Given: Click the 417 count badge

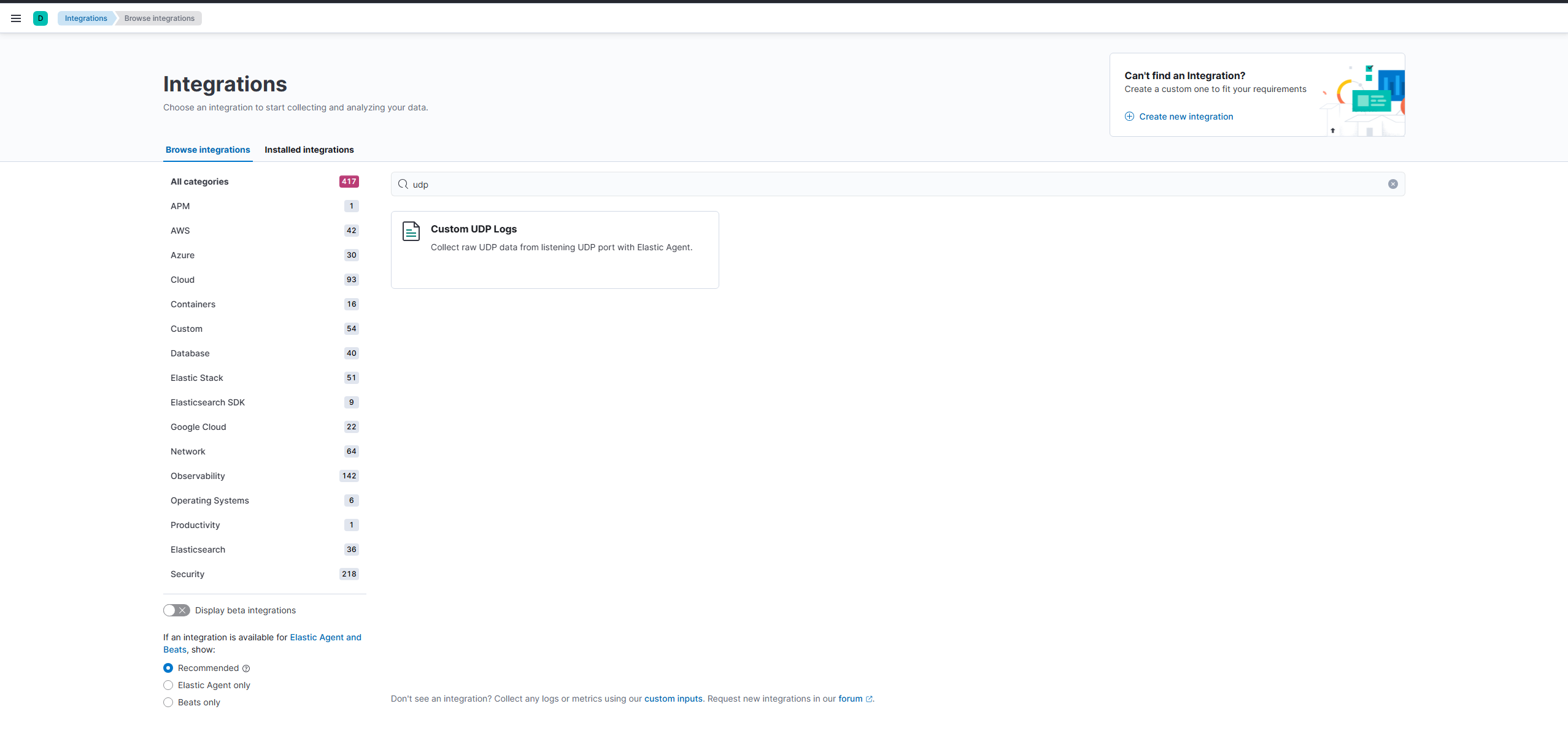Looking at the screenshot, I should (x=349, y=182).
